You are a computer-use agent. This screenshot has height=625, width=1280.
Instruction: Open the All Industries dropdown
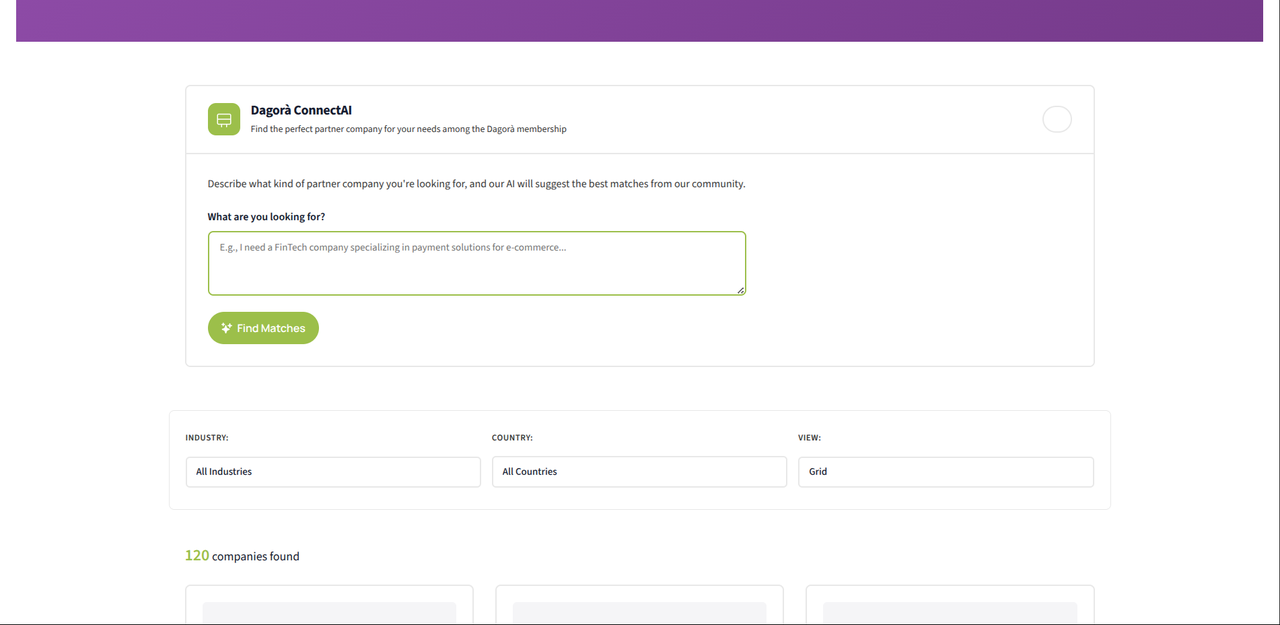(x=333, y=472)
